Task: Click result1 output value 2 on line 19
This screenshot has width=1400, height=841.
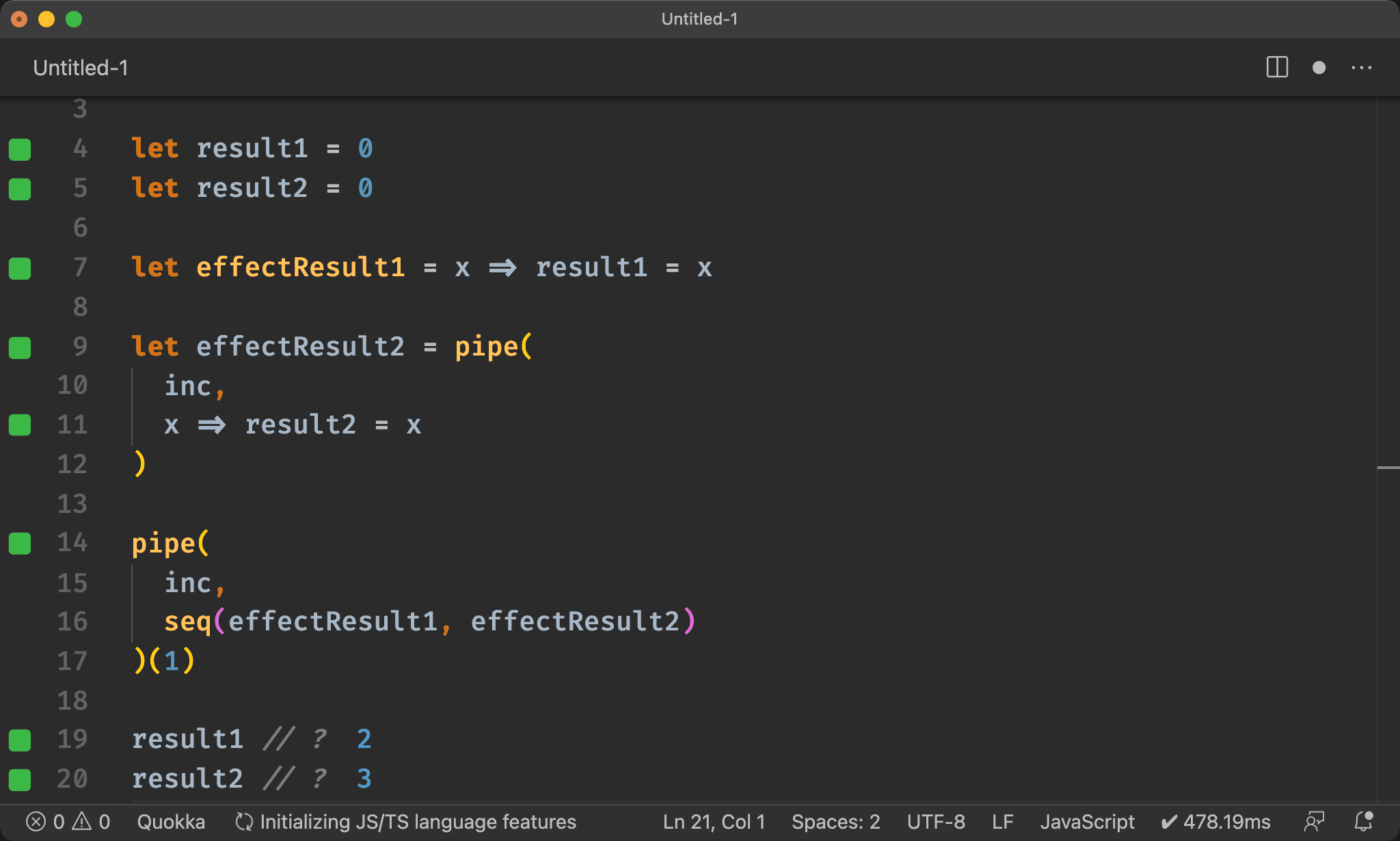Action: pos(364,739)
